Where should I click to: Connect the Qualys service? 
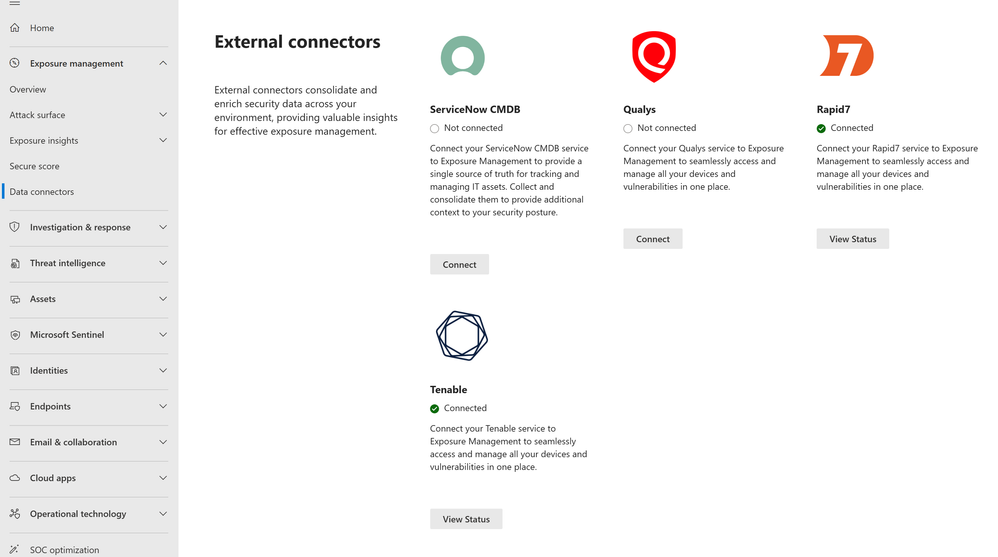tap(652, 239)
